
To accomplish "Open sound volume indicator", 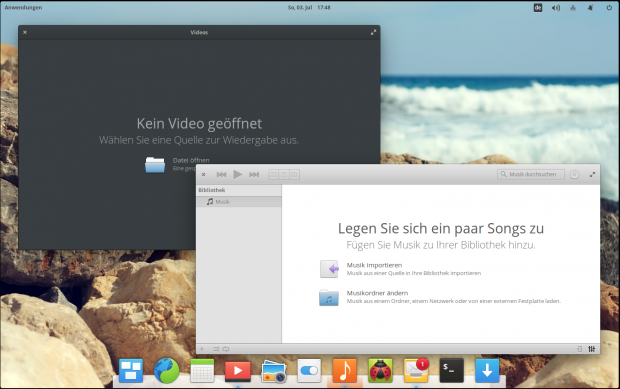I will click(x=556, y=8).
